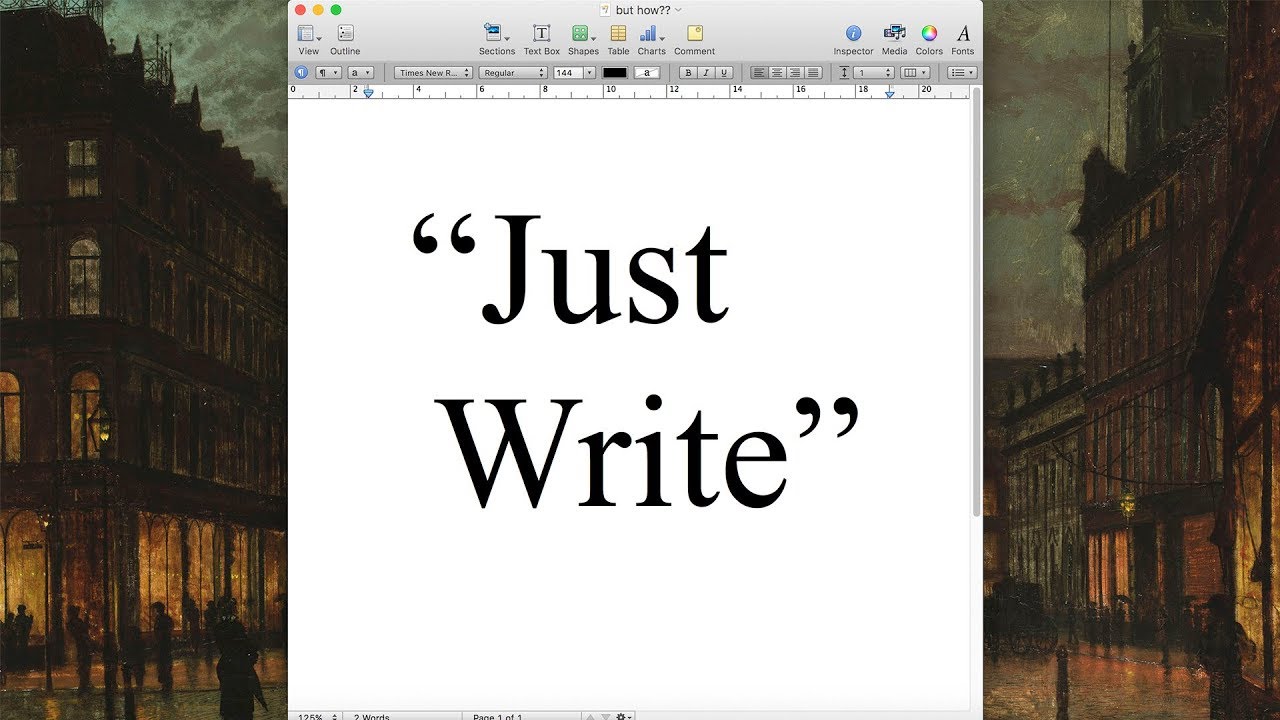1280x720 pixels.
Task: Open the View toolbar menu
Action: [x=309, y=39]
